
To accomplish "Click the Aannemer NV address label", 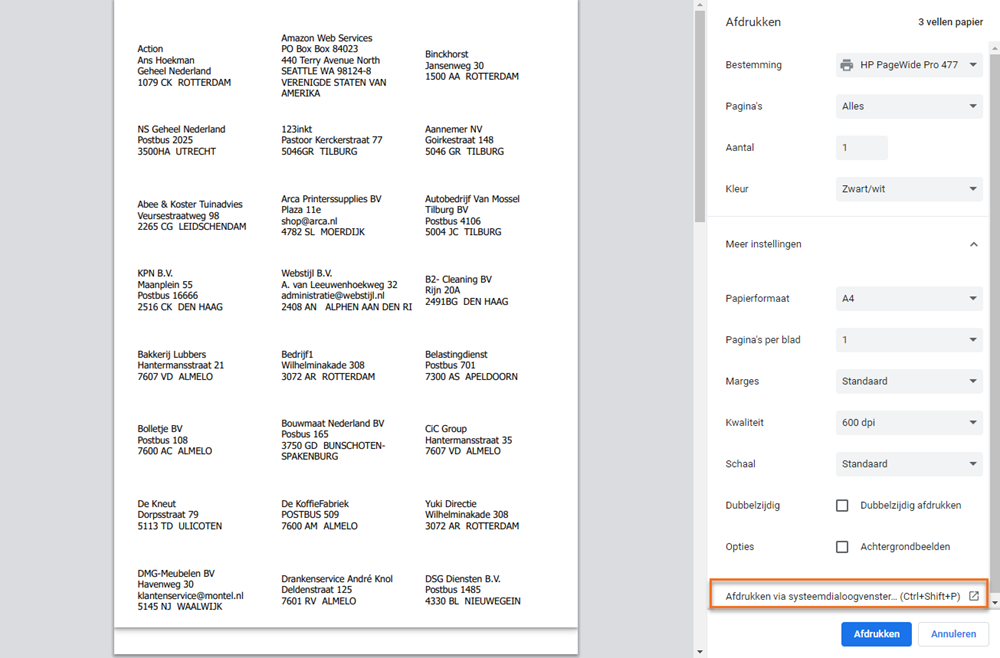I will click(464, 140).
